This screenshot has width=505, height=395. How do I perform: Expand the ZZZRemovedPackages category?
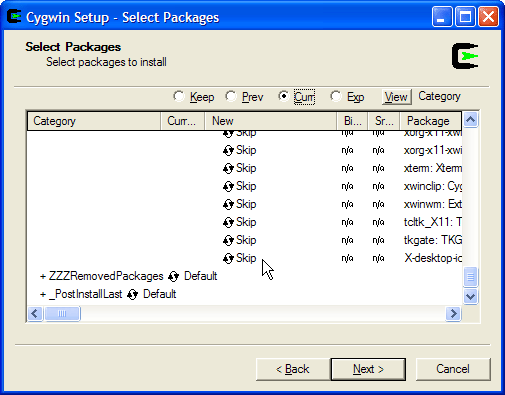(x=43, y=277)
